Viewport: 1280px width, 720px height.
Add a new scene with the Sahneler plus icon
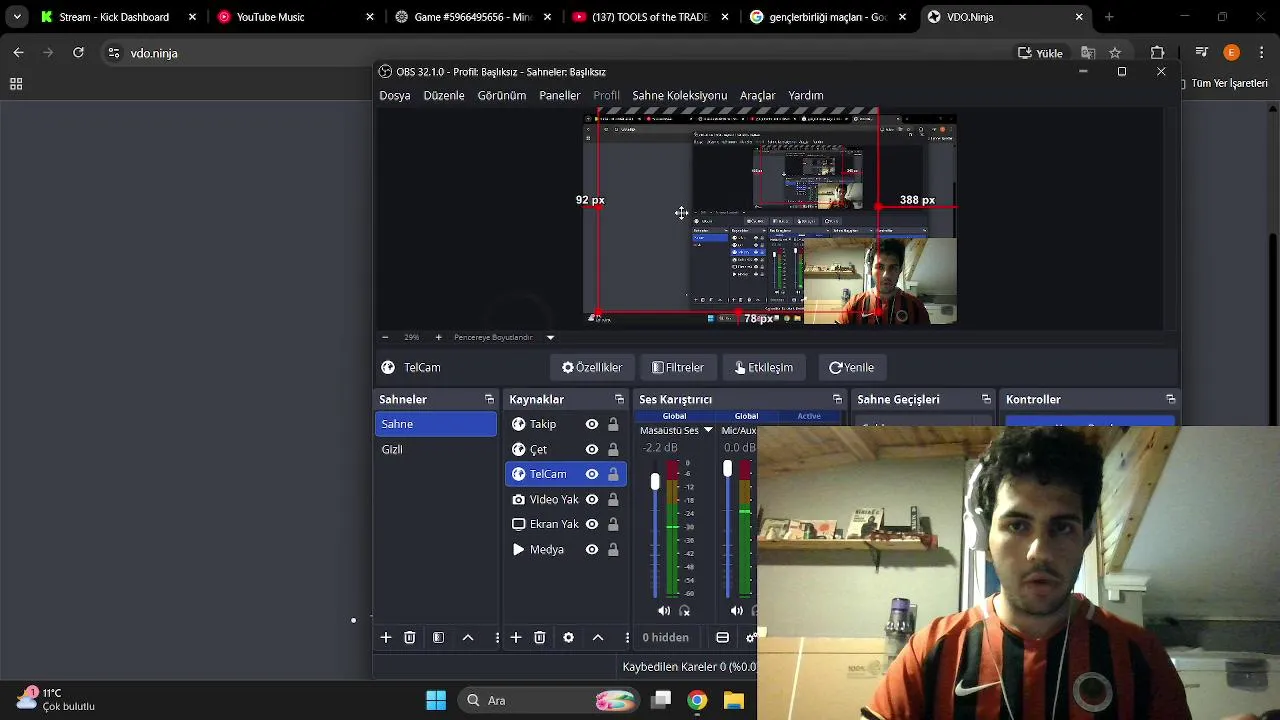tap(386, 638)
